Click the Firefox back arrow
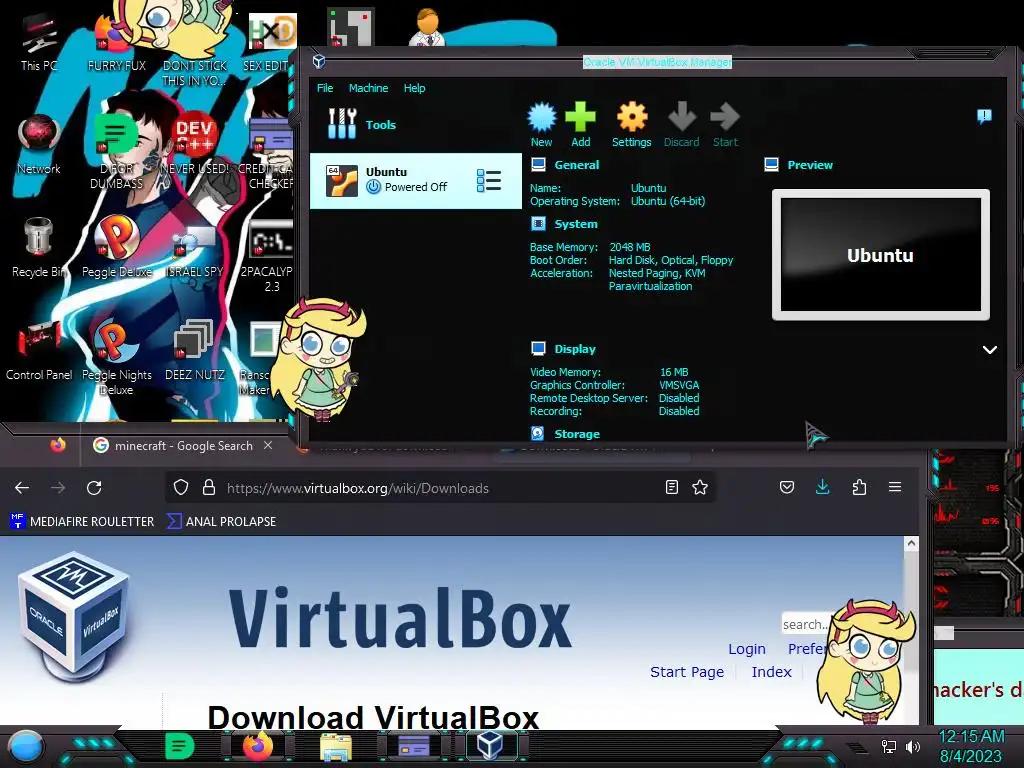 pyautogui.click(x=22, y=488)
